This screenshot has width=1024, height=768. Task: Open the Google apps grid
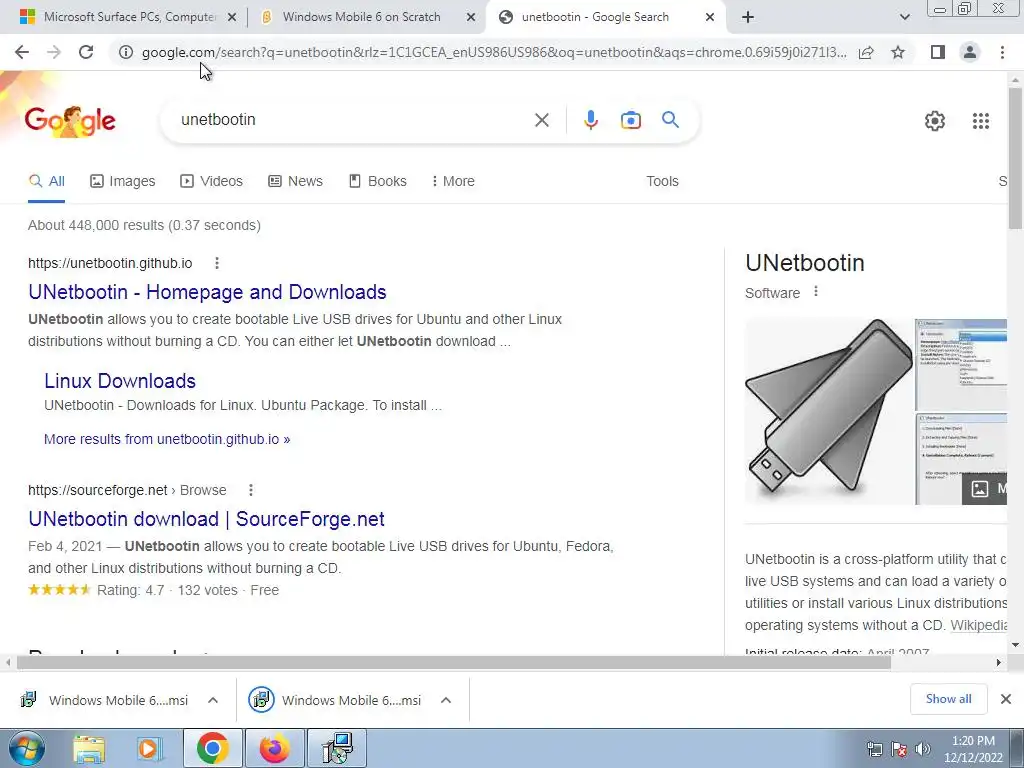coord(980,121)
